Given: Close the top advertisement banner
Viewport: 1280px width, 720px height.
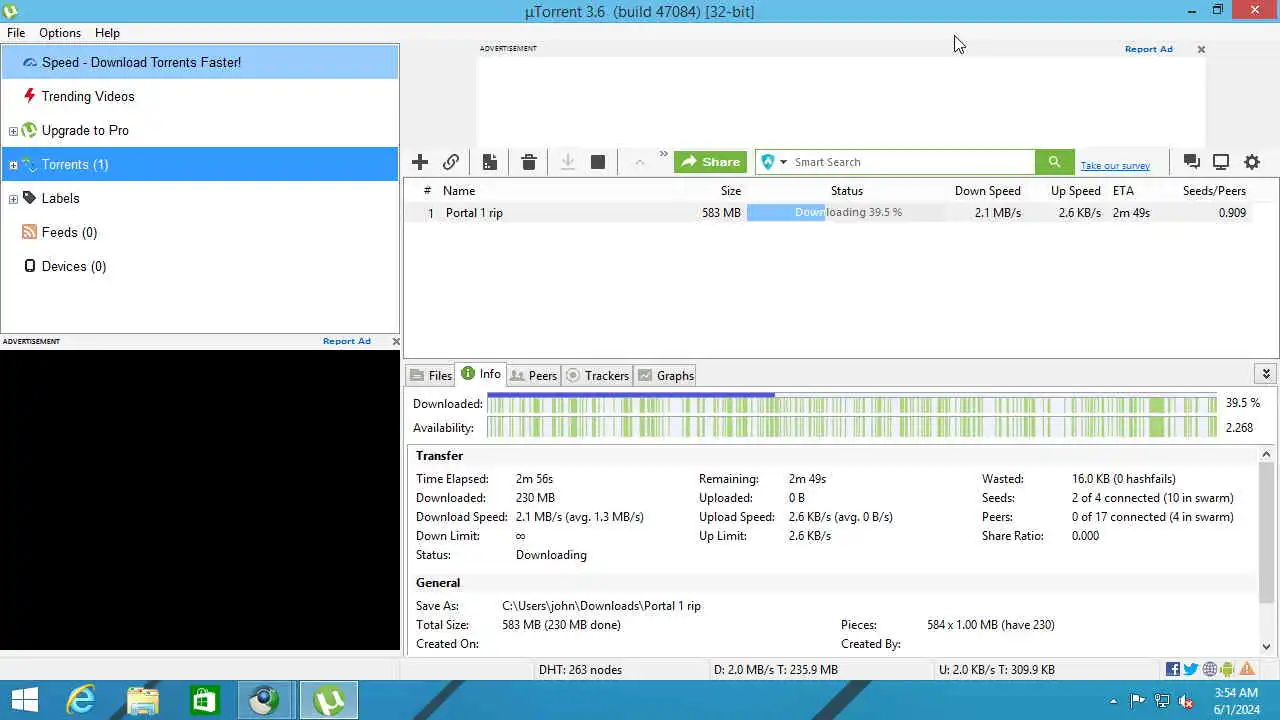Looking at the screenshot, I should point(1201,49).
